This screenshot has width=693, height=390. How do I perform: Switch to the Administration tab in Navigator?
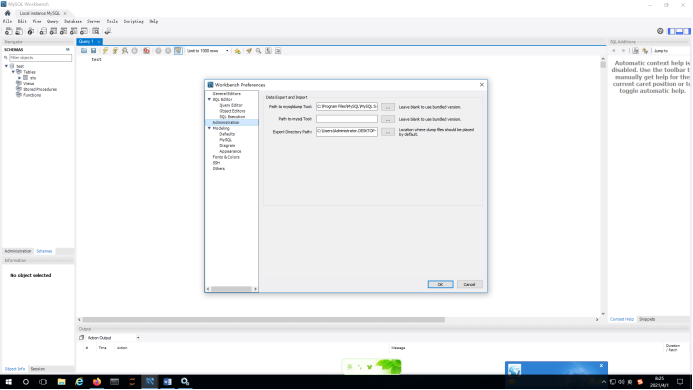click(18, 251)
